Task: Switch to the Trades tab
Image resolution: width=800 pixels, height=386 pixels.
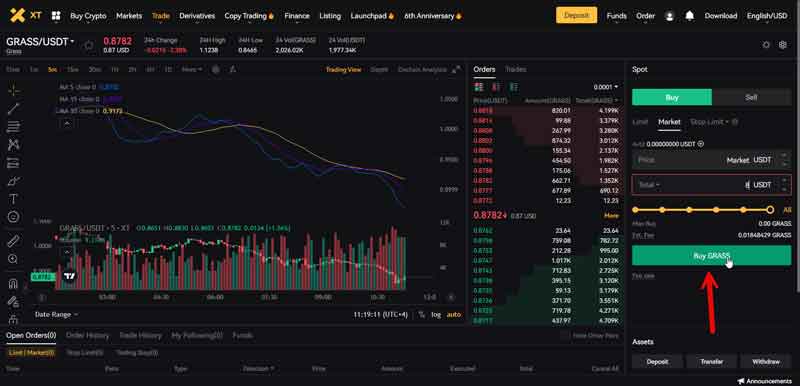Action: (x=515, y=69)
